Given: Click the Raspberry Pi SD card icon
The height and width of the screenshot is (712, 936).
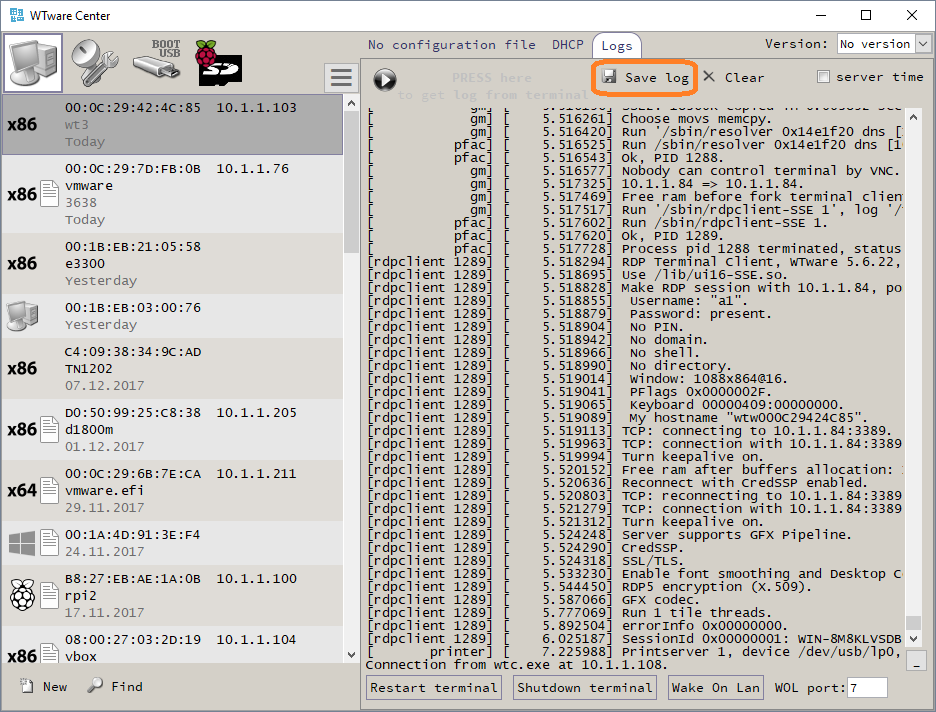Looking at the screenshot, I should pyautogui.click(x=218, y=63).
